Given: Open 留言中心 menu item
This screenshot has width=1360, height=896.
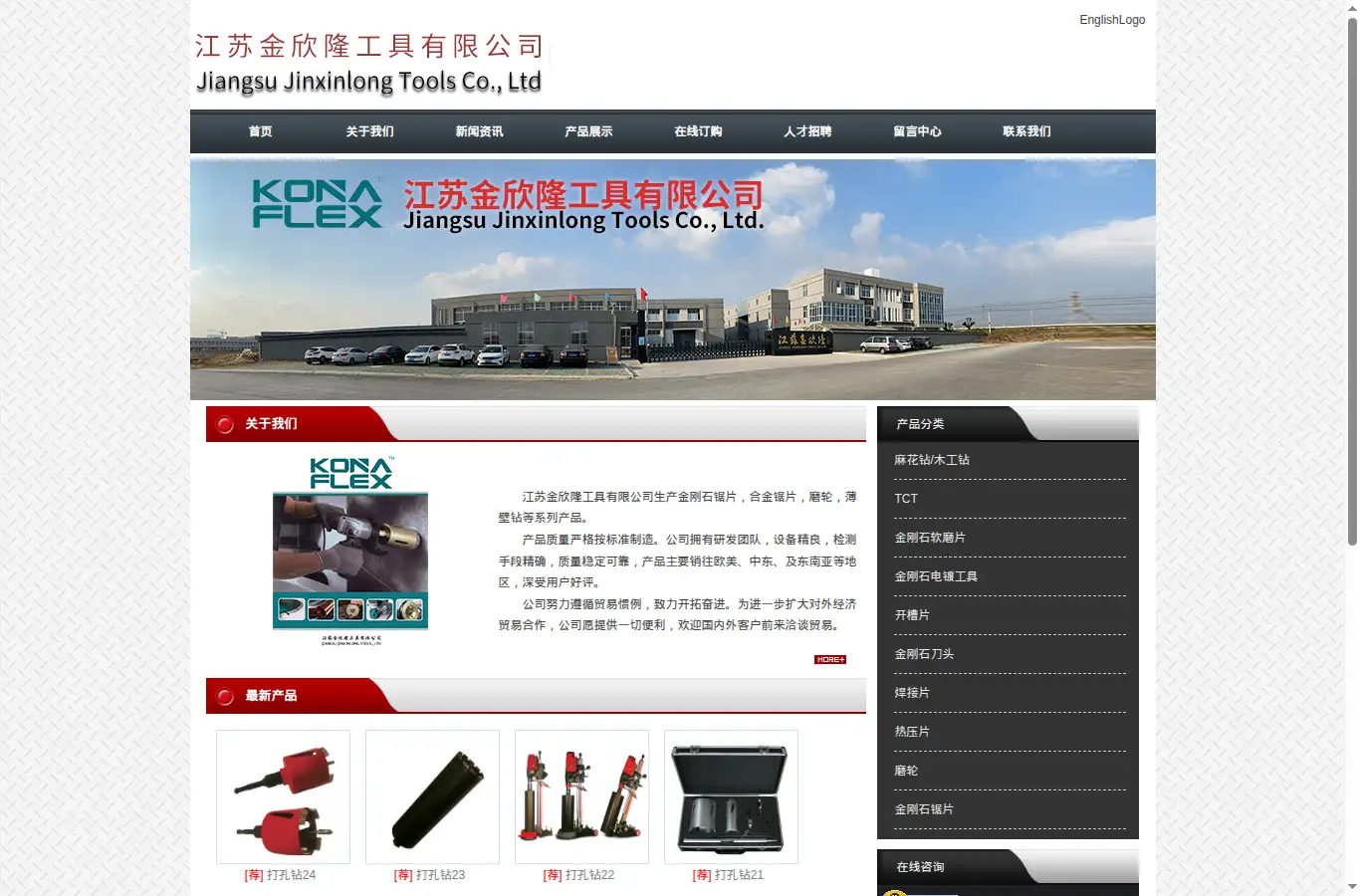Looking at the screenshot, I should click(x=917, y=131).
